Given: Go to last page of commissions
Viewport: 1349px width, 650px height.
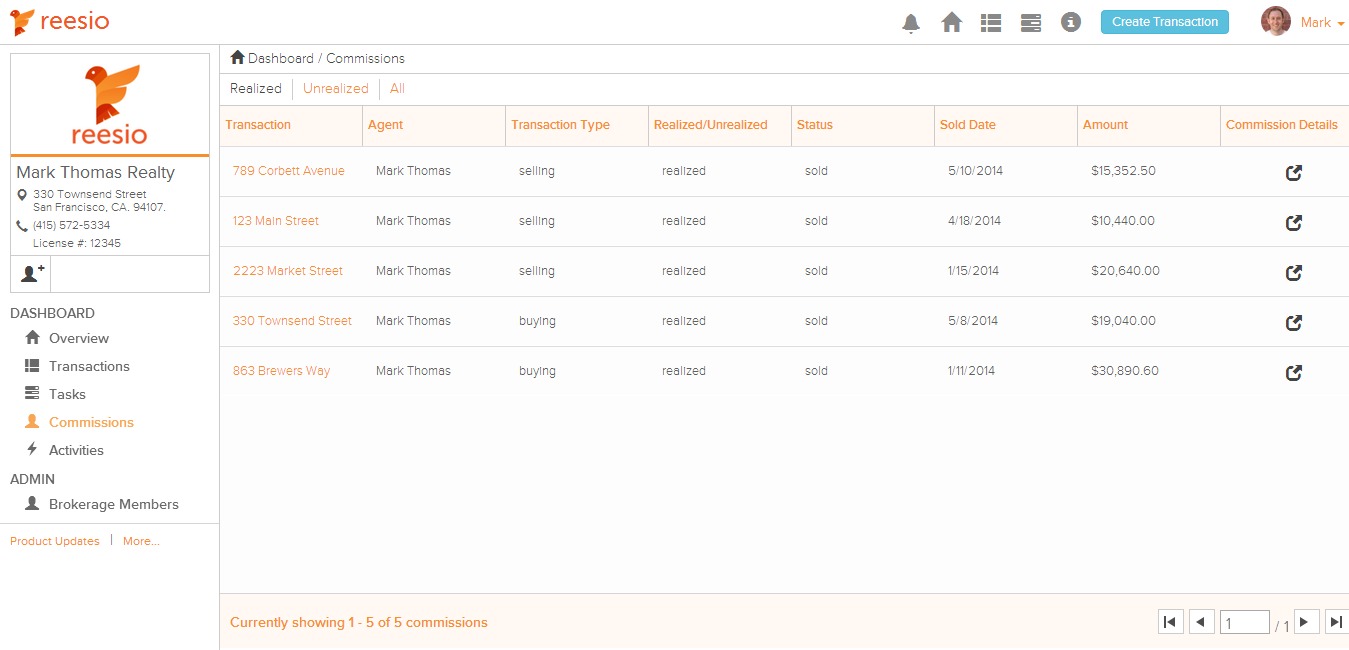Looking at the screenshot, I should click(1336, 622).
